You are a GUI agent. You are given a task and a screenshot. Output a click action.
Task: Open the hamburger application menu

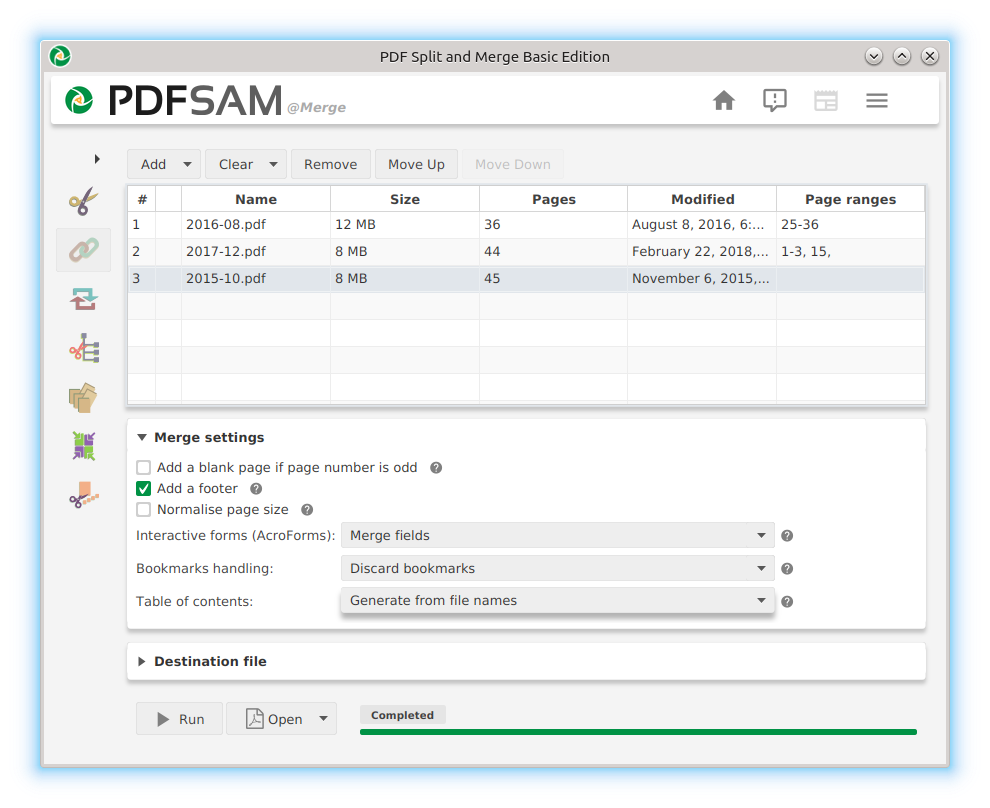[x=877, y=100]
